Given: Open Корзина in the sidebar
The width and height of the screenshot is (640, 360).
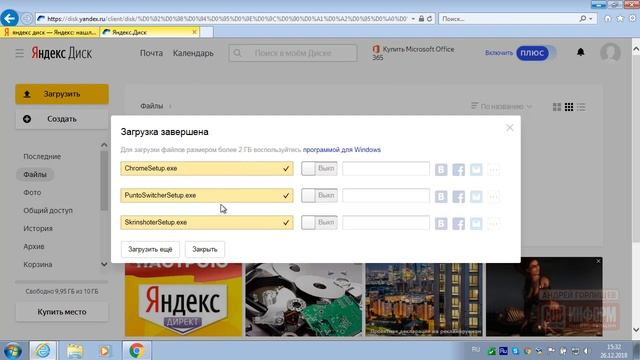Looking at the screenshot, I should (38, 264).
